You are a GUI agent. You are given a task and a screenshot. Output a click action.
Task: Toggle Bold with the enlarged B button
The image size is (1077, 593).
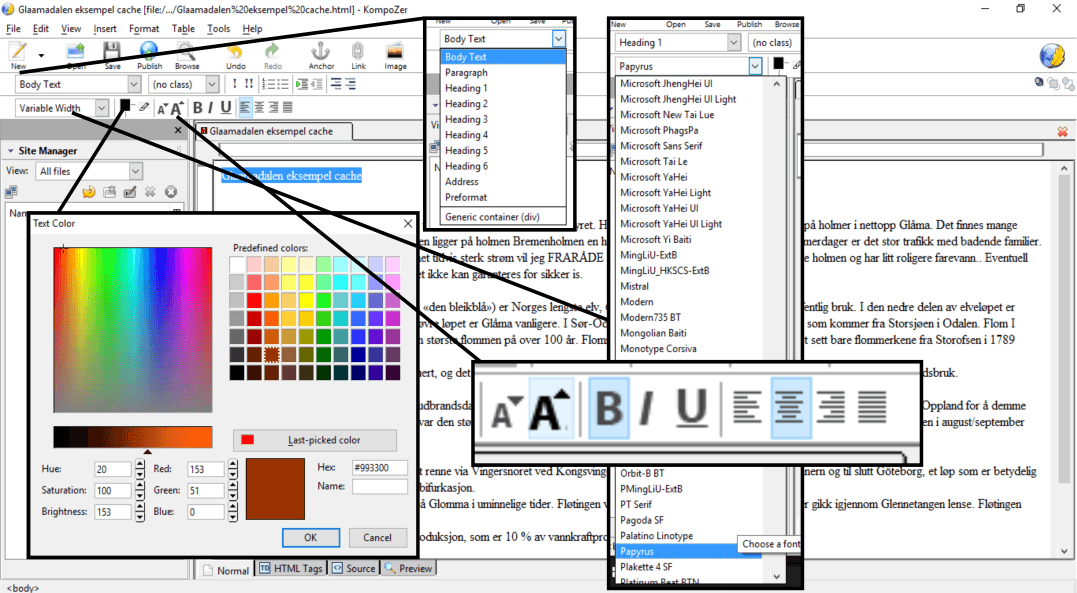(609, 408)
